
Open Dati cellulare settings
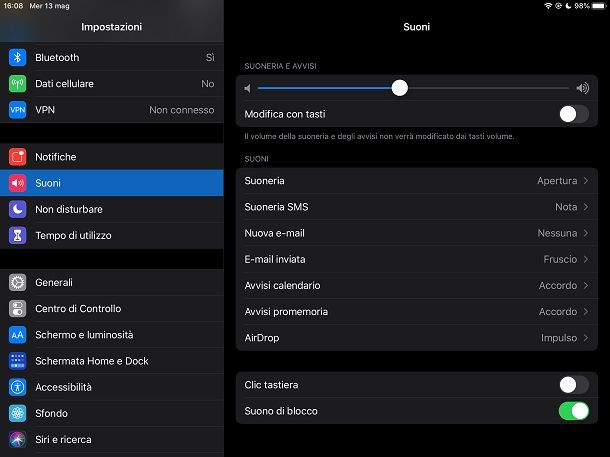pyautogui.click(x=112, y=84)
